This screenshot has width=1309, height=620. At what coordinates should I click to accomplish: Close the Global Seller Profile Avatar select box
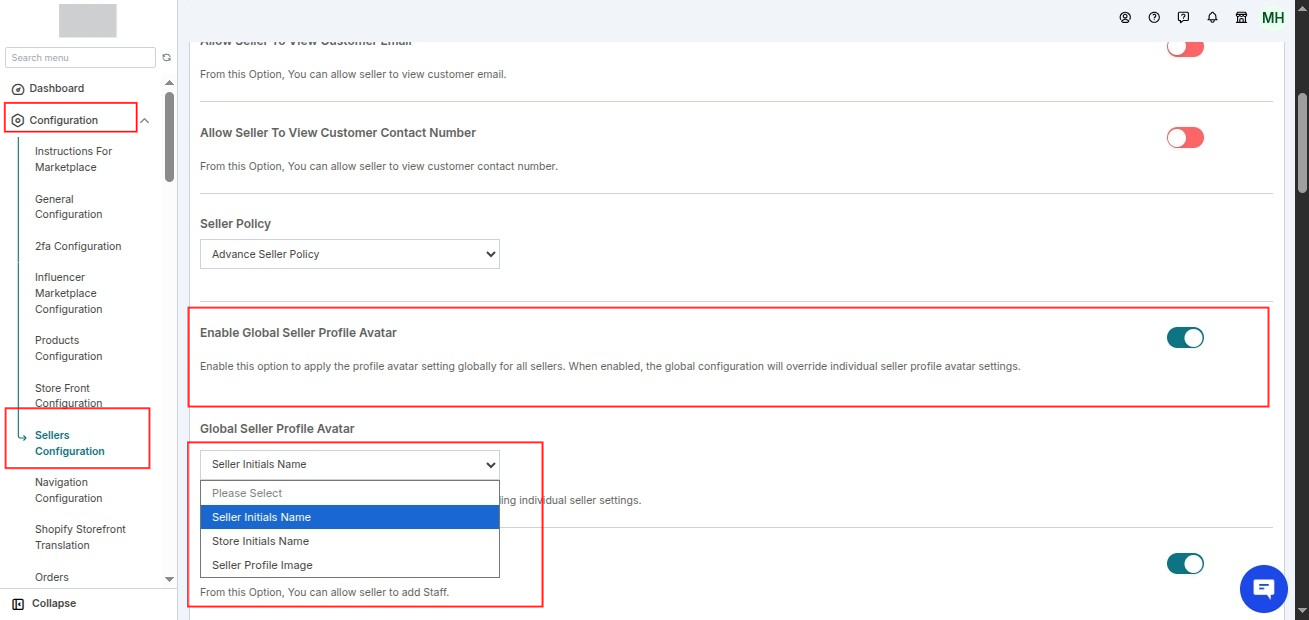[350, 464]
